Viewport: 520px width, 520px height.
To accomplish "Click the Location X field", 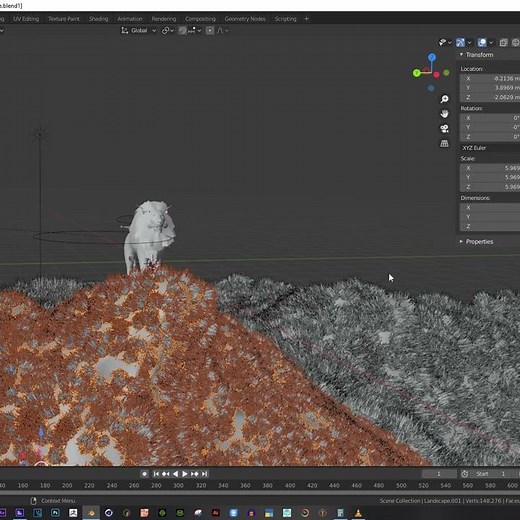I will tap(490, 78).
